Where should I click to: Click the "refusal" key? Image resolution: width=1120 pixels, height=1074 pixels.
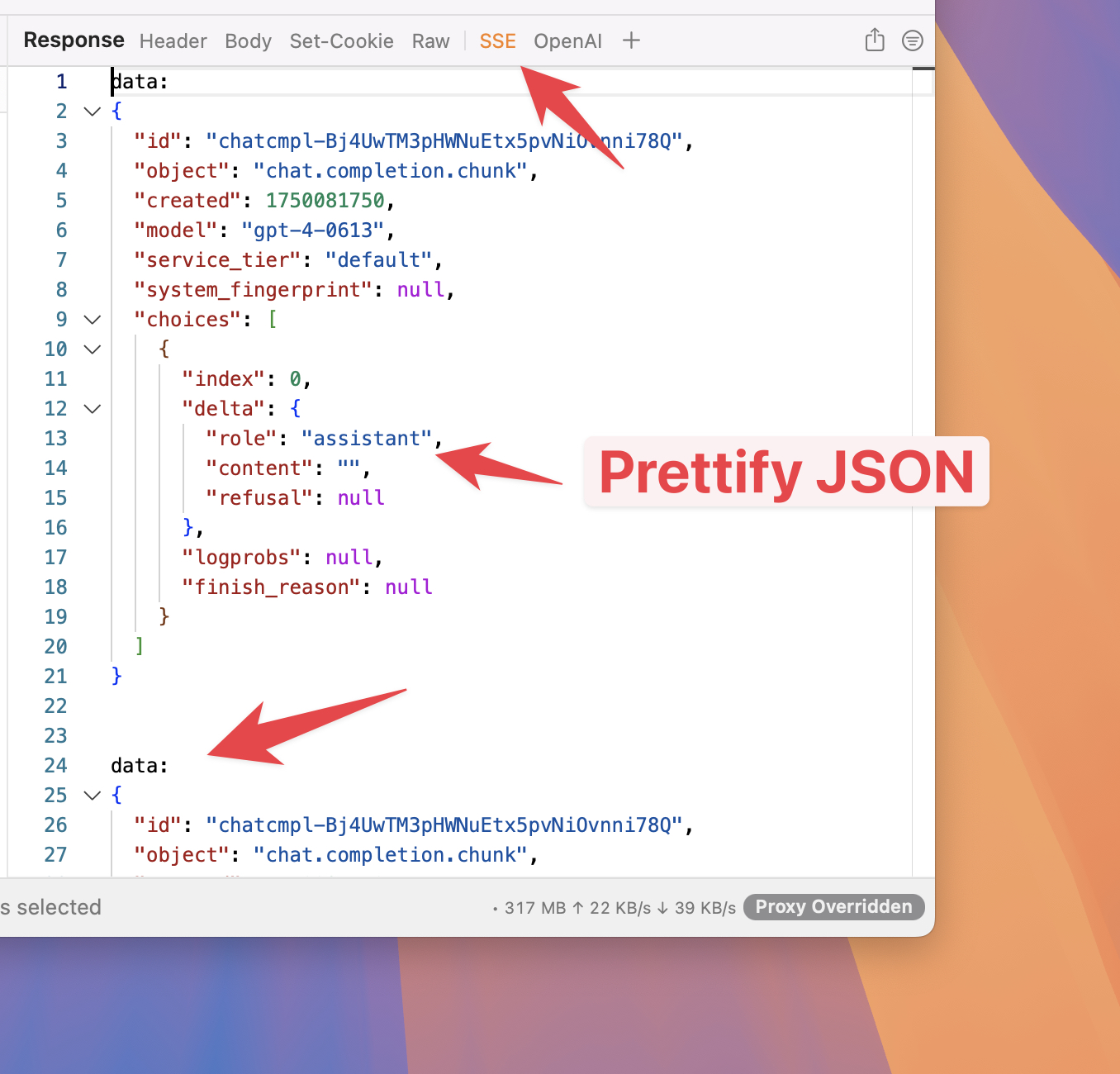pos(259,498)
